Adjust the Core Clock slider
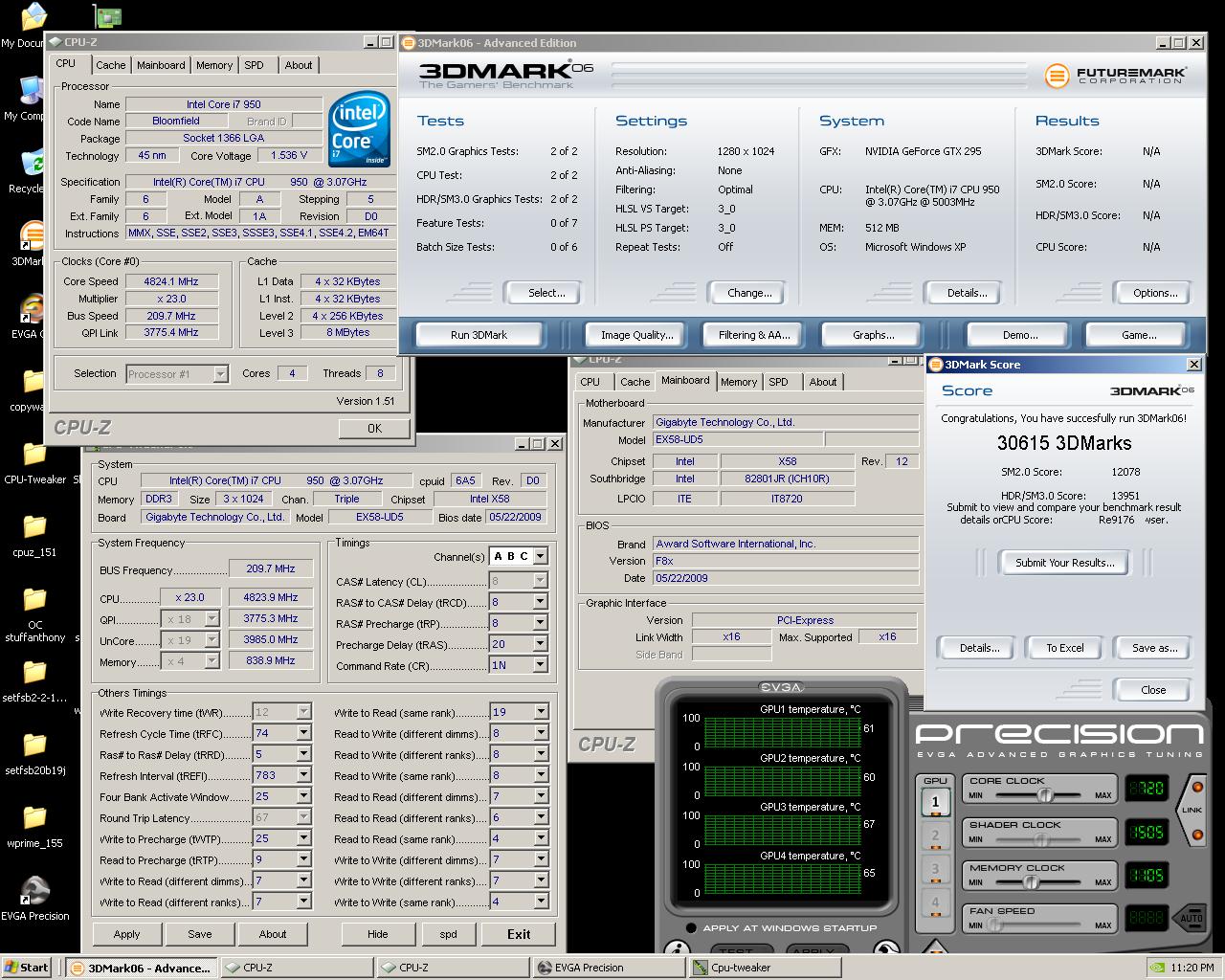Screen dimensions: 1225x980 pos(1046,795)
